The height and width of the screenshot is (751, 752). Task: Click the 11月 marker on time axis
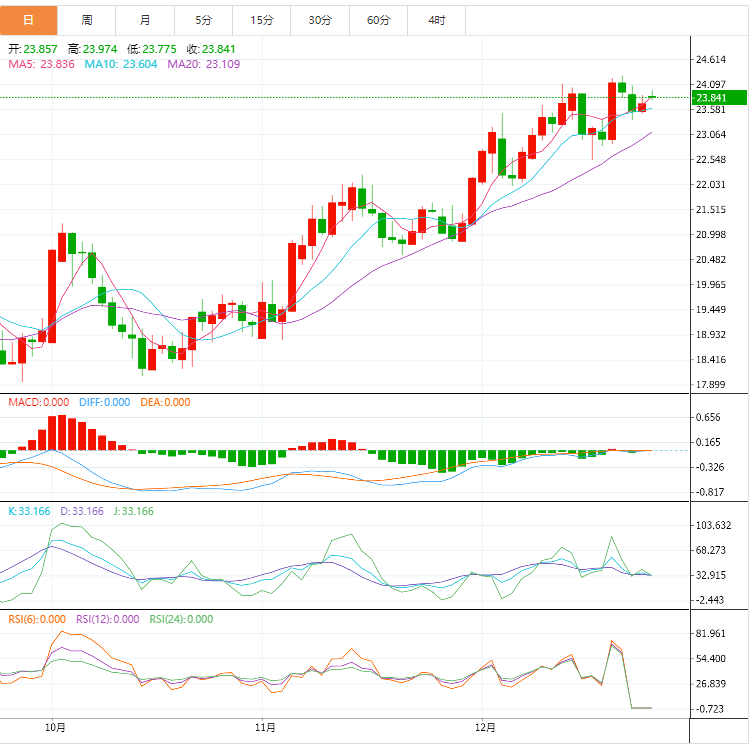click(265, 727)
